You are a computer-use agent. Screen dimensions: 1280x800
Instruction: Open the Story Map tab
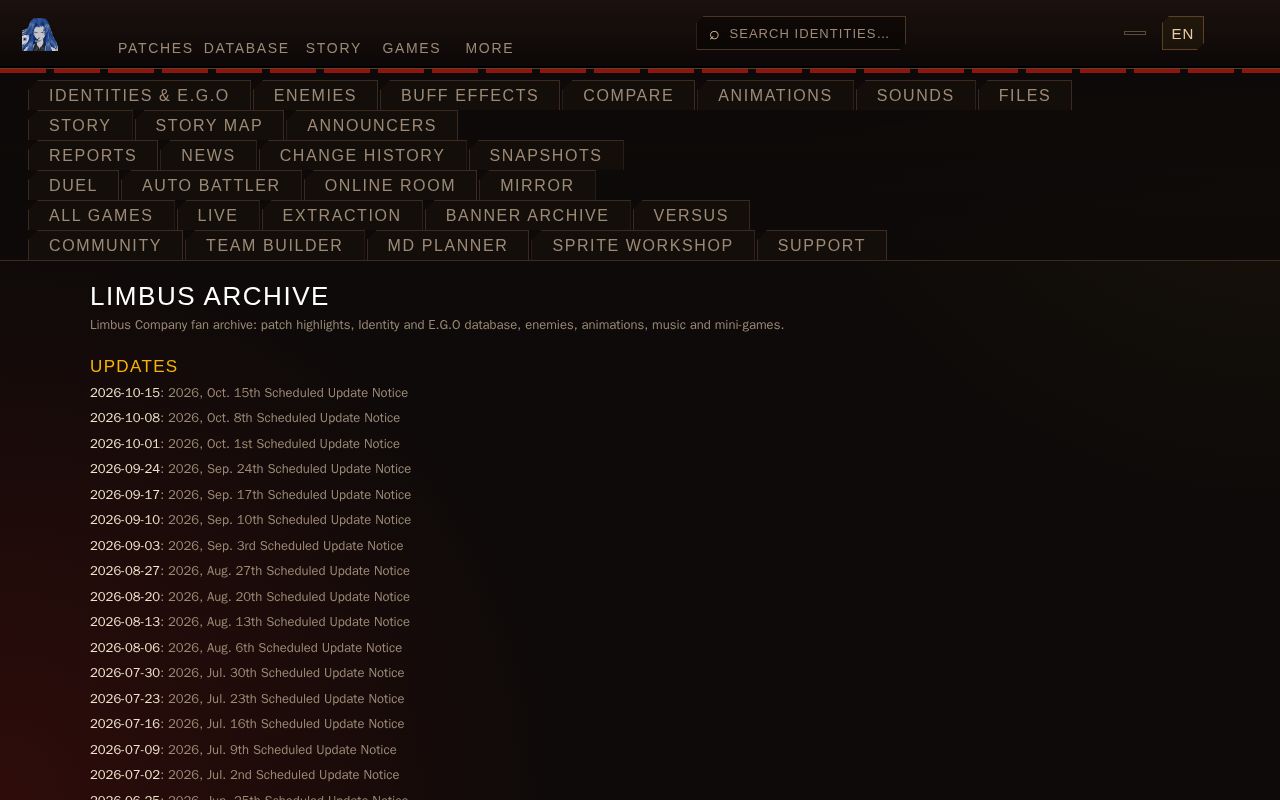(x=209, y=125)
